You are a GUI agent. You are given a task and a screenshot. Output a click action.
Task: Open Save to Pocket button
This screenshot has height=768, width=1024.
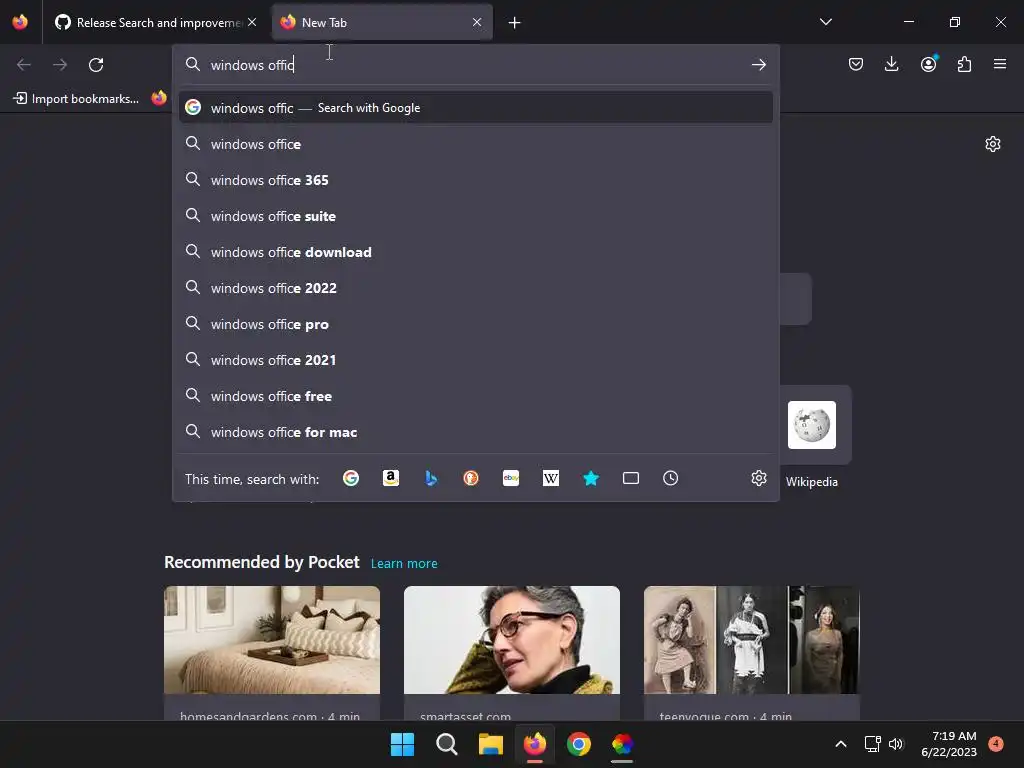856,64
